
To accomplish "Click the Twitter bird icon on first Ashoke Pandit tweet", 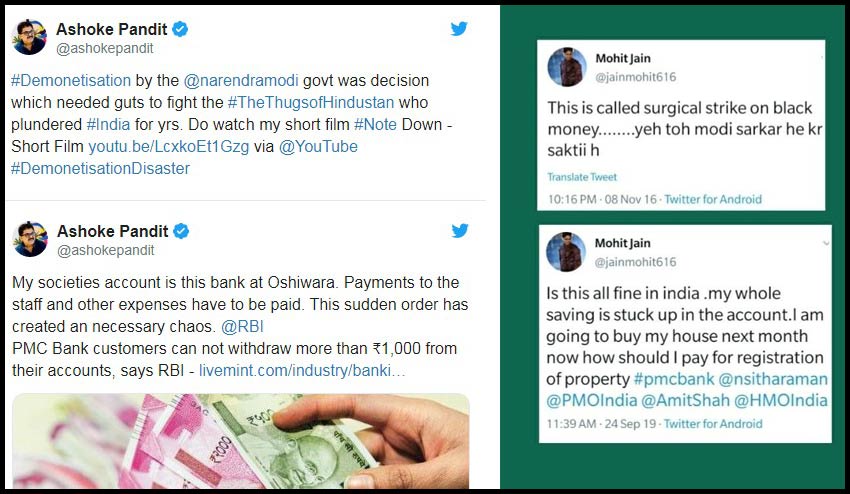I will point(459,28).
